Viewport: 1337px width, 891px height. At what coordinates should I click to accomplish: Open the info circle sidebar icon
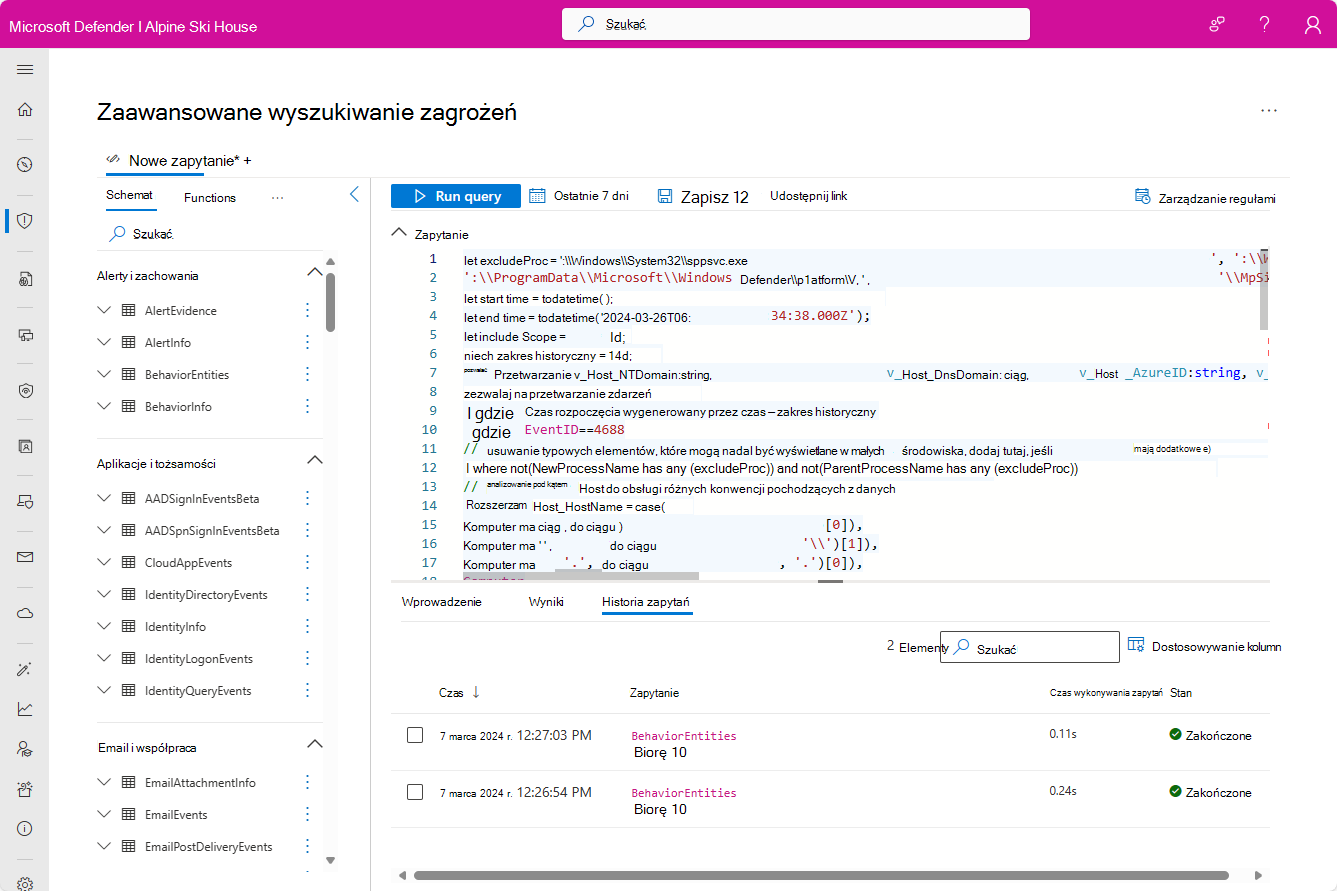pos(25,829)
